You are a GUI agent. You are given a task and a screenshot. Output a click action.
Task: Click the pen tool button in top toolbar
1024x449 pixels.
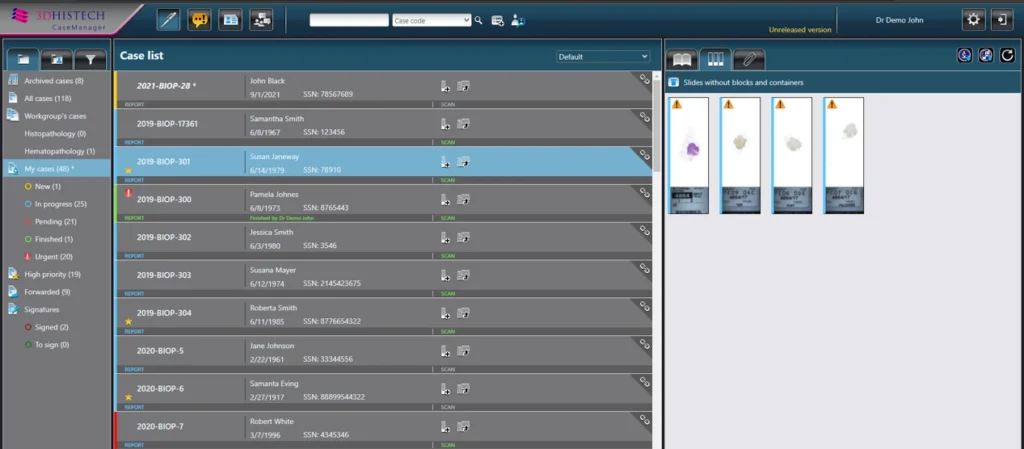pyautogui.click(x=168, y=20)
